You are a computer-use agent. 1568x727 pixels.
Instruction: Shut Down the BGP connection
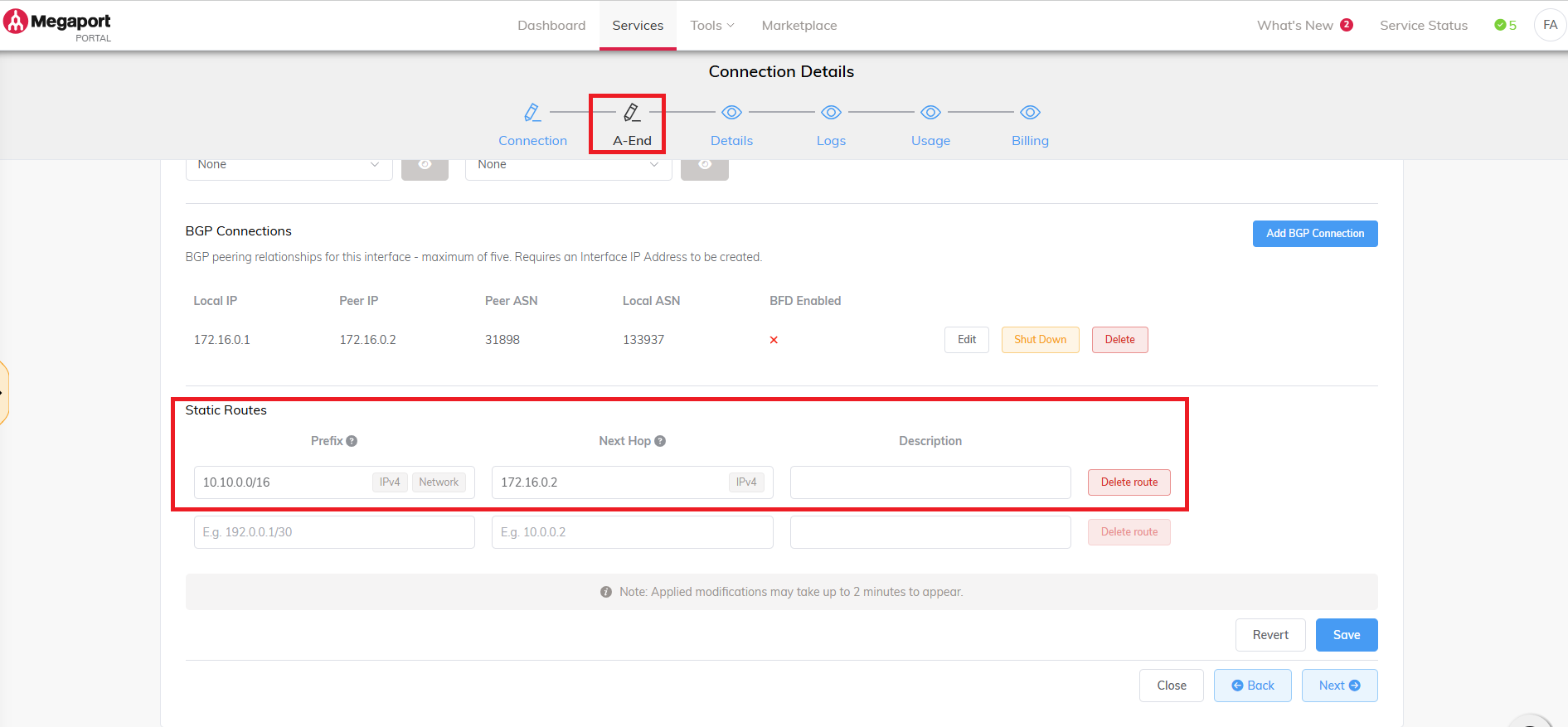[x=1040, y=340]
